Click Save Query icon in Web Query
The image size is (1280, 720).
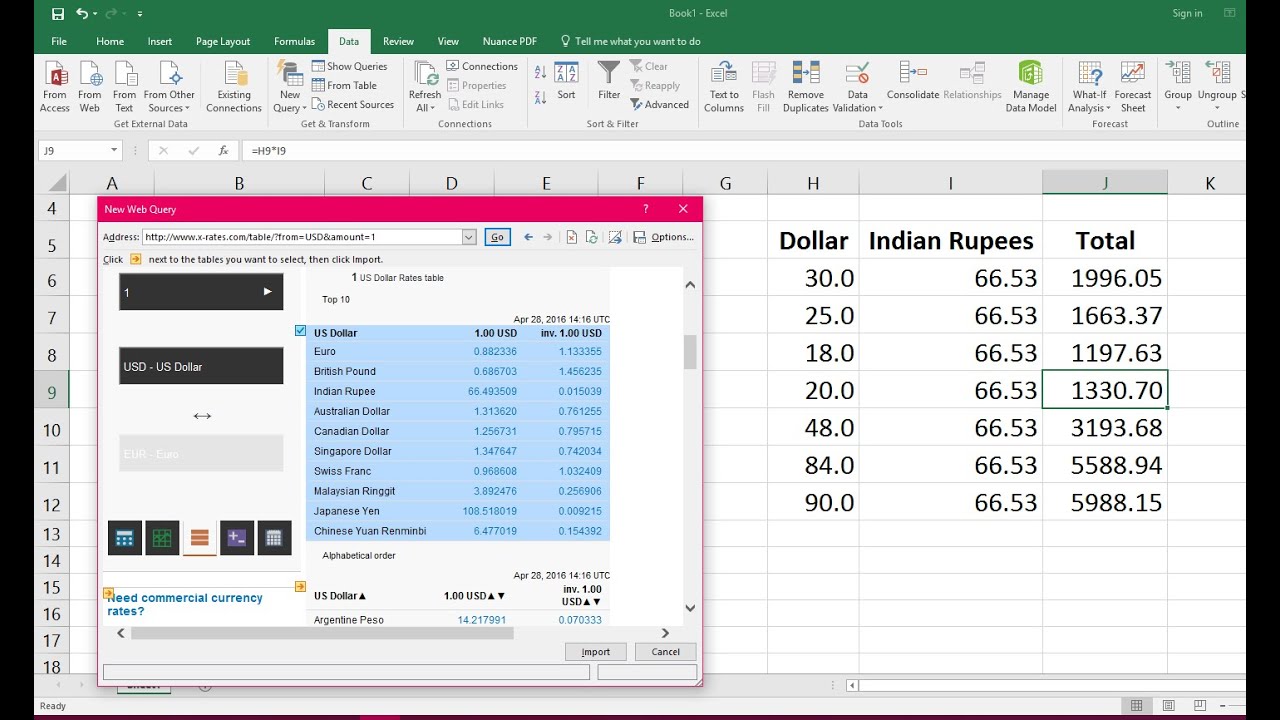pos(639,237)
